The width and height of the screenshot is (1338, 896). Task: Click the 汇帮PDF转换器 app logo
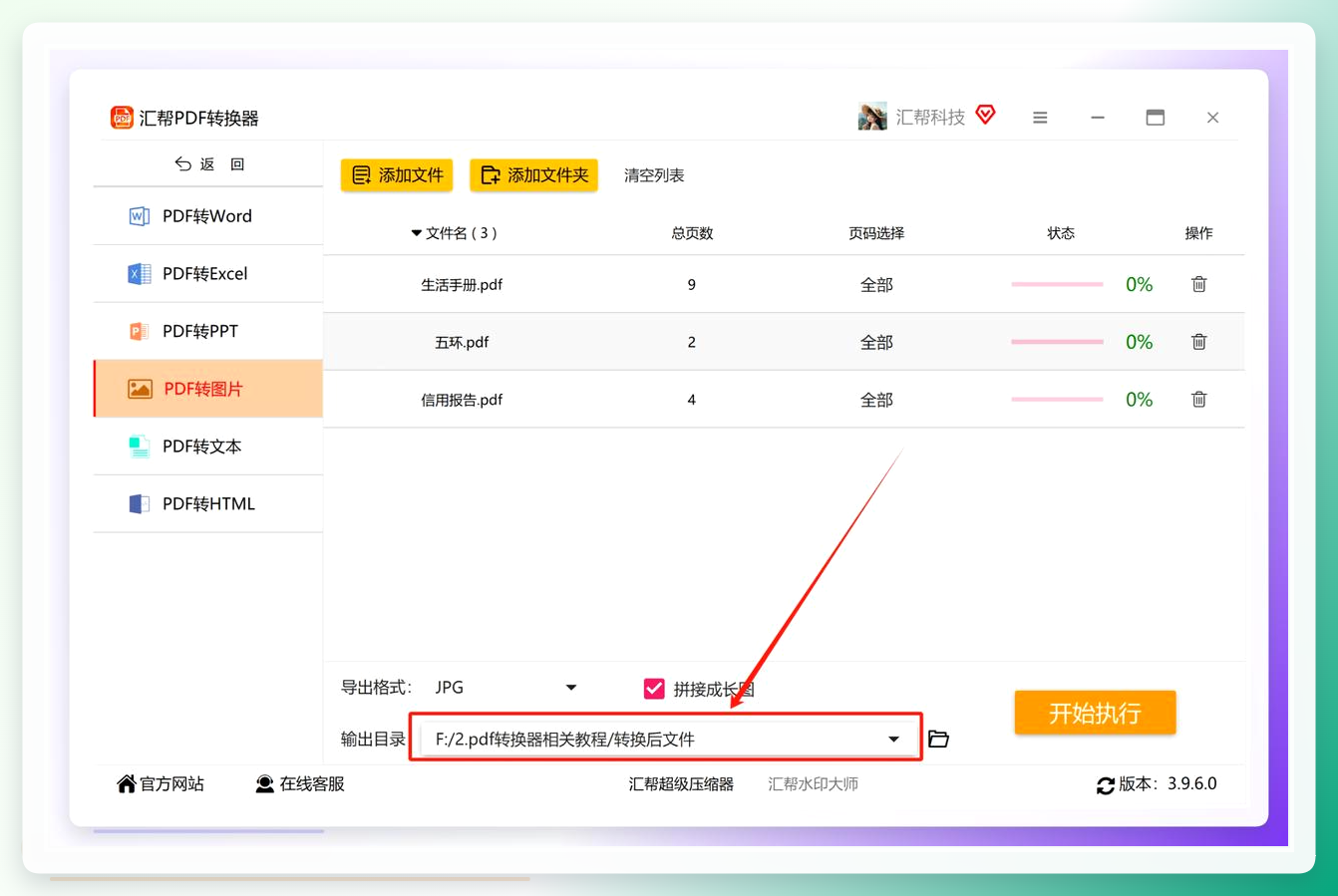click(122, 118)
